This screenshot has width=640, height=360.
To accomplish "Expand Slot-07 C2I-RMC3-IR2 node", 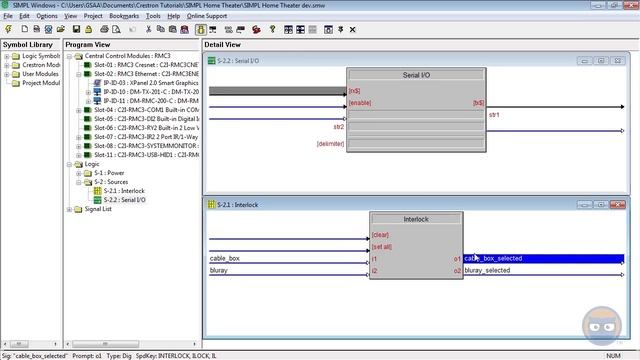I will point(78,137).
